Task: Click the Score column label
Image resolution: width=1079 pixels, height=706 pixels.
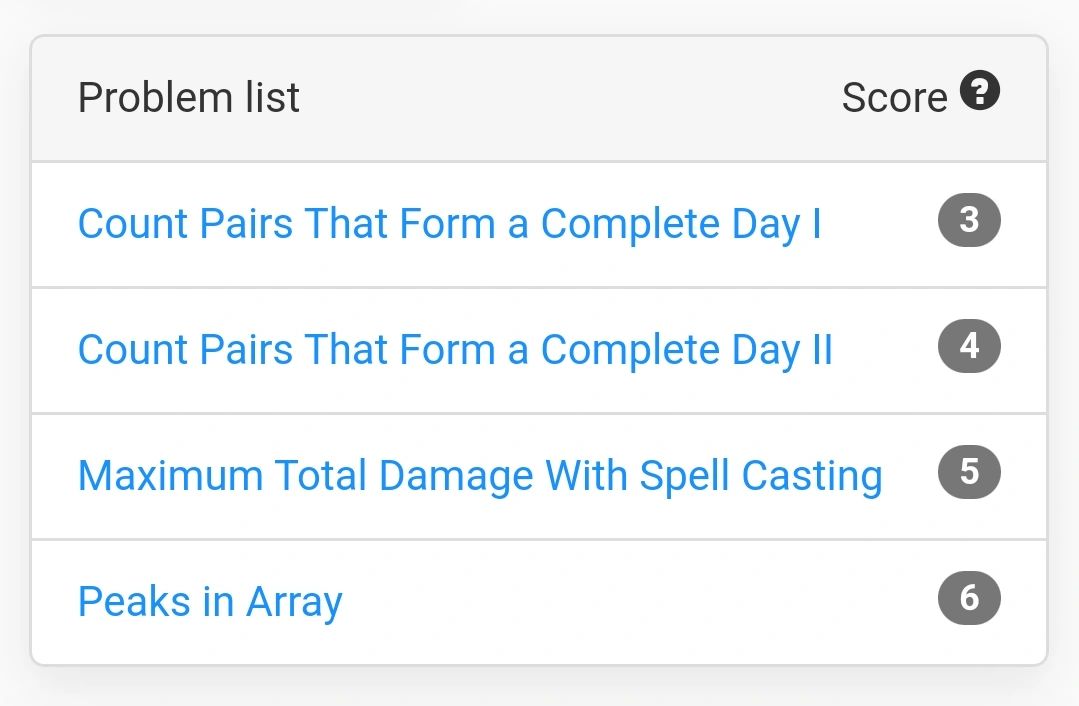Action: [895, 97]
